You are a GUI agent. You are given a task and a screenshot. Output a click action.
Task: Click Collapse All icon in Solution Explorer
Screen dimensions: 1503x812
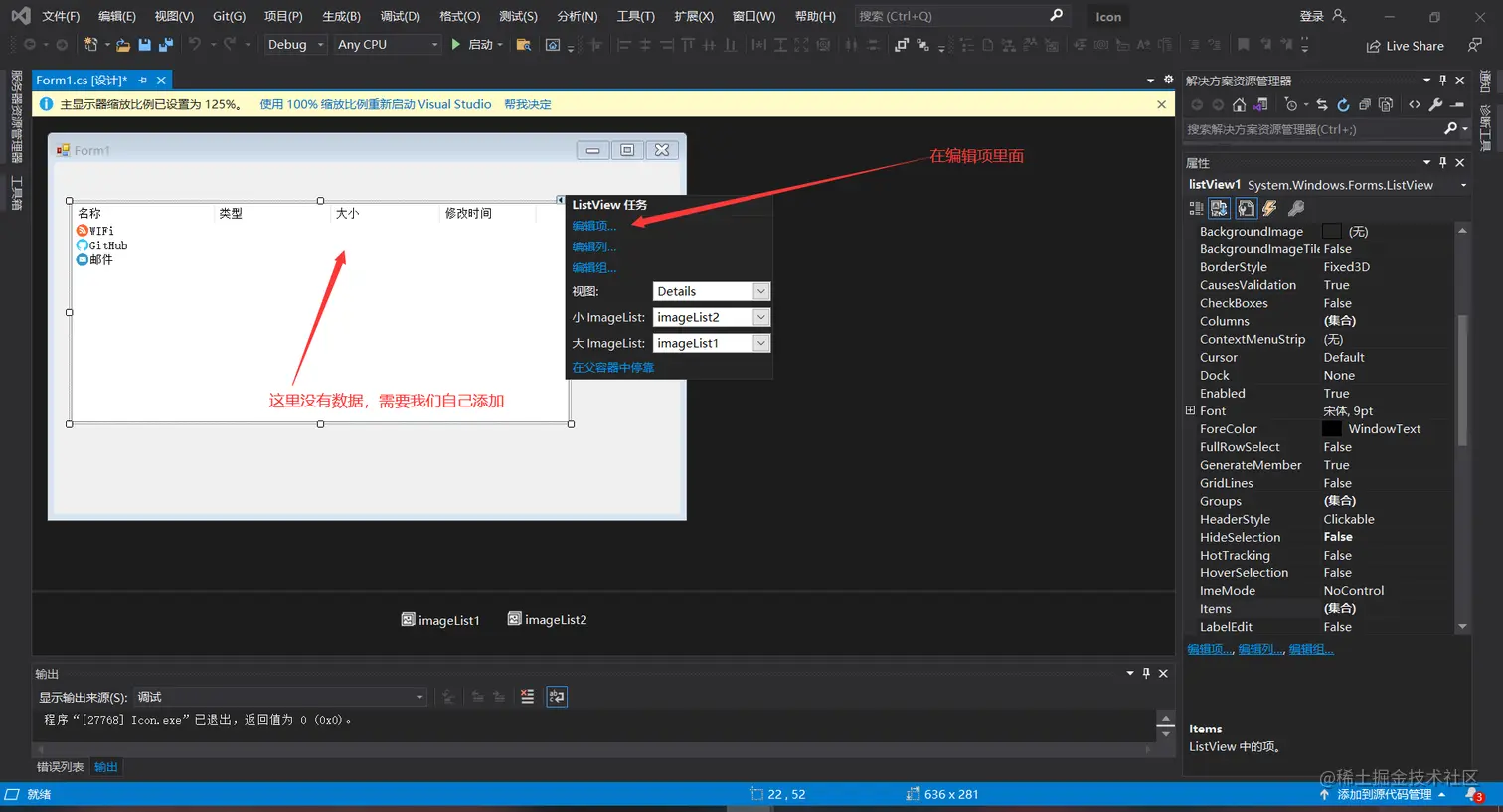pos(1365,104)
